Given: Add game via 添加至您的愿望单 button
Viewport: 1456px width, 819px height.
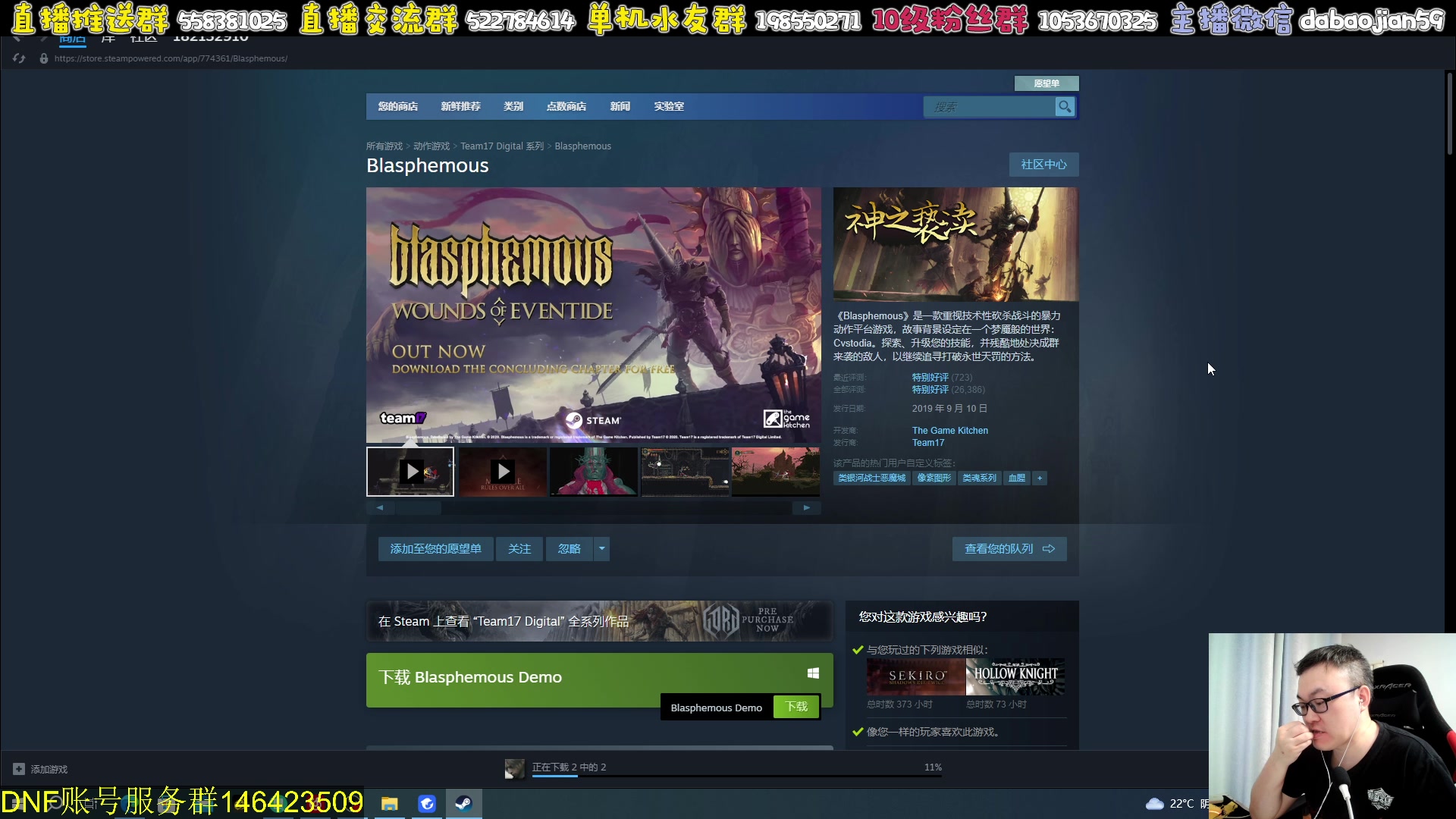Looking at the screenshot, I should [x=435, y=549].
